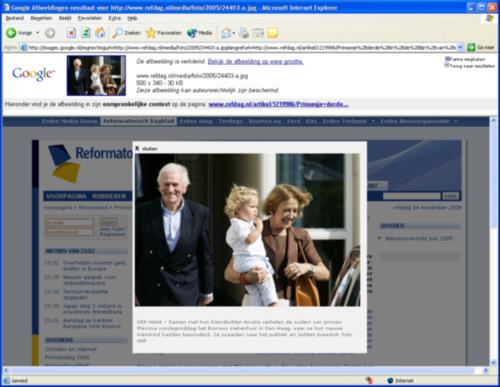Image resolution: width=500 pixels, height=387 pixels.
Task: Close the photo popup with sluiten X
Action: click(x=146, y=148)
